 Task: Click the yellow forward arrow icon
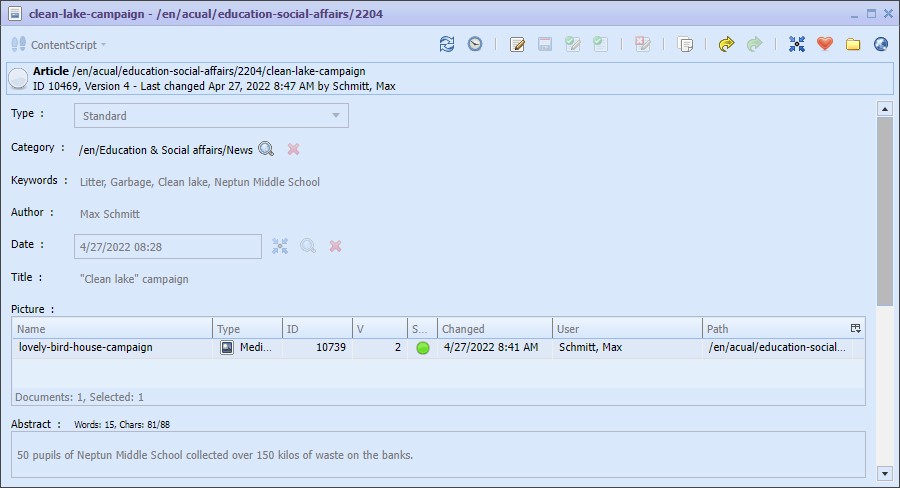[727, 44]
